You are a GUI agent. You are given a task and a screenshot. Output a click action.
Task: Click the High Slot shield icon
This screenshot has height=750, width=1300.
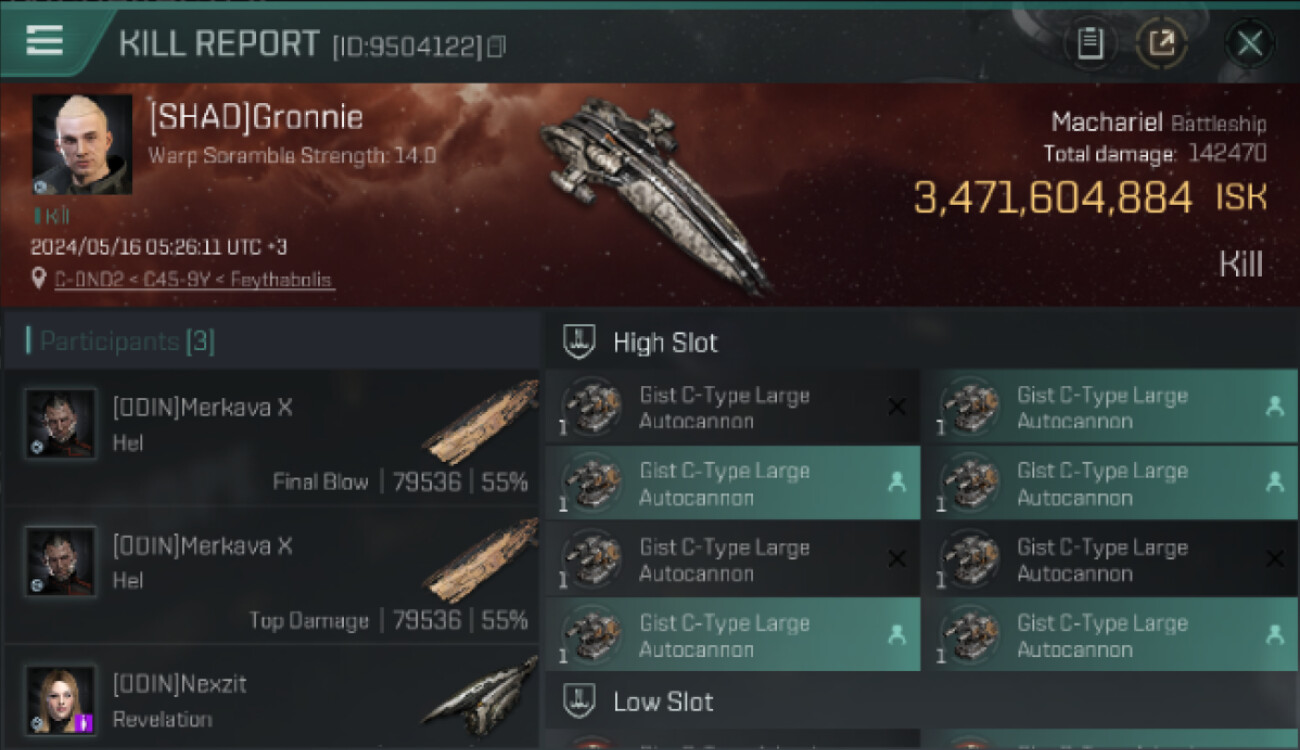point(580,342)
